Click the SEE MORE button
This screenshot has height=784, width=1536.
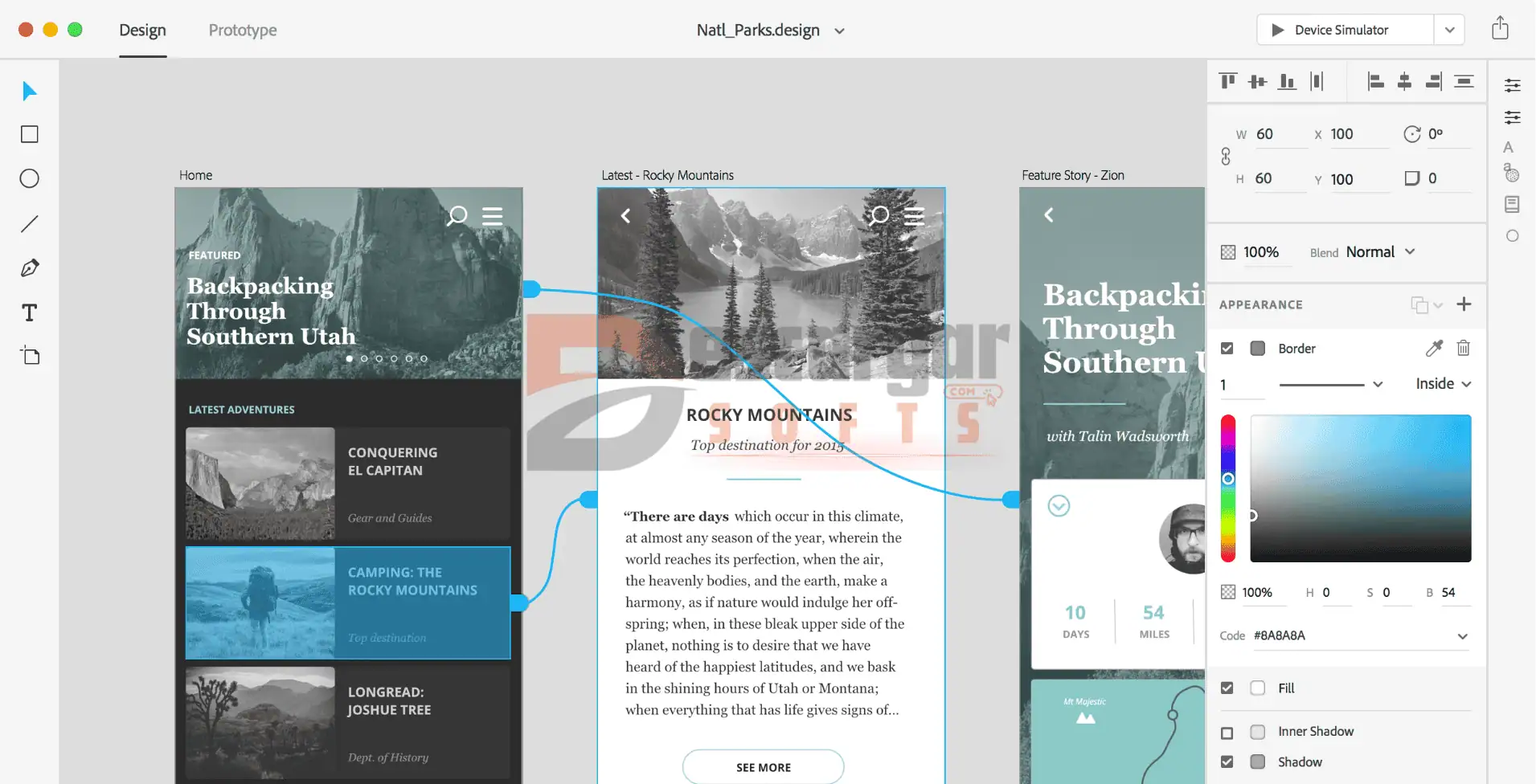coord(763,767)
